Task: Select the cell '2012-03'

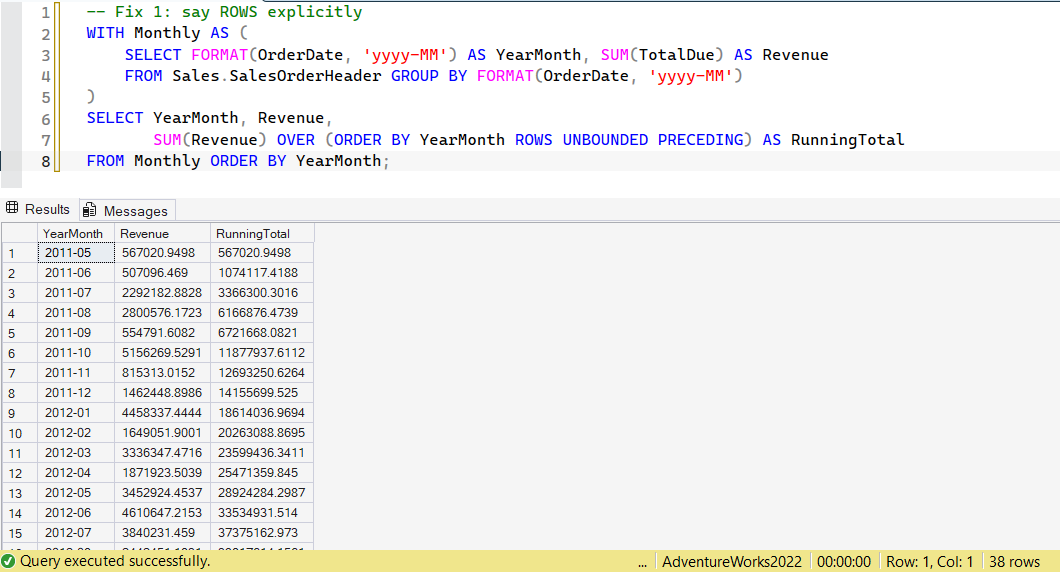Action: click(x=76, y=452)
